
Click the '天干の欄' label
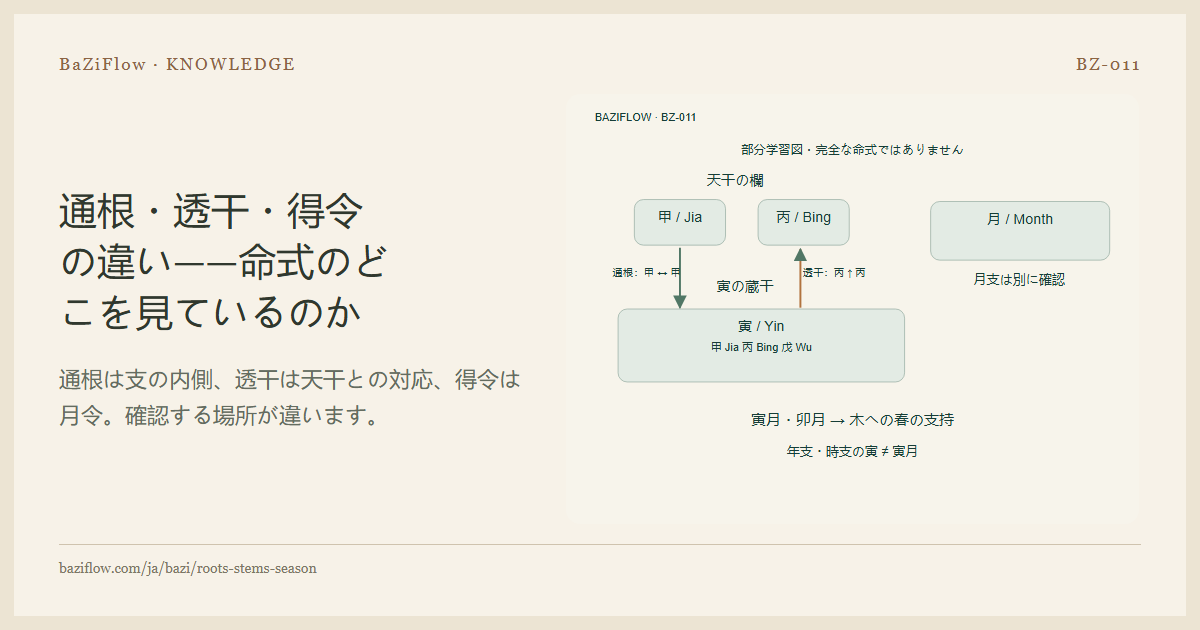coord(735,180)
